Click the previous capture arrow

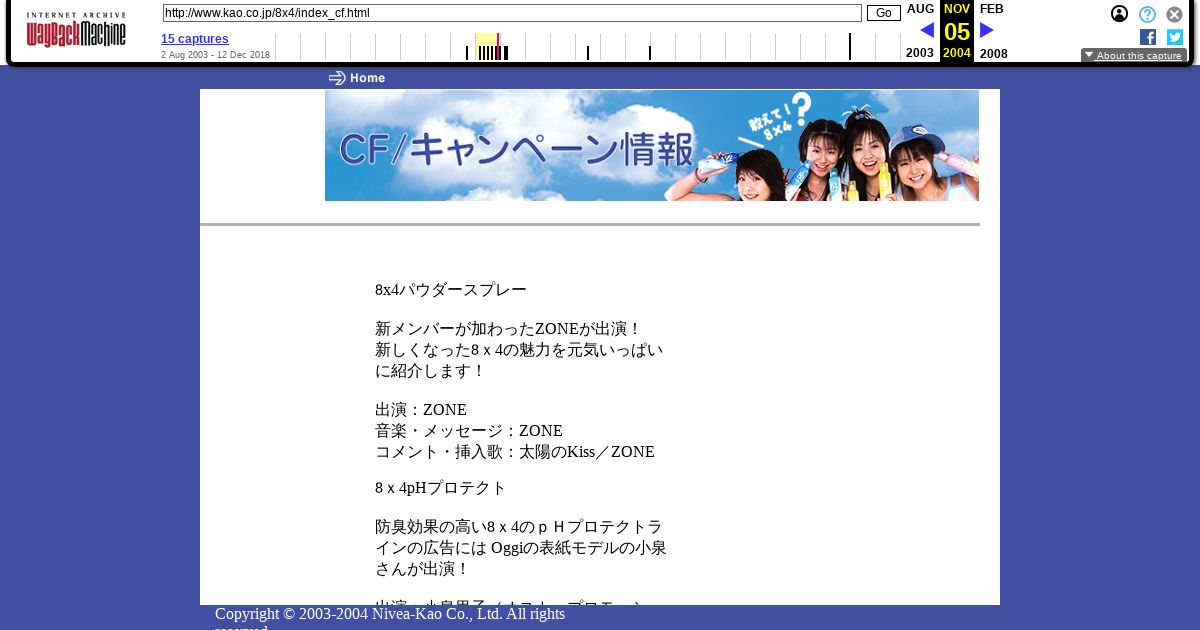point(927,30)
